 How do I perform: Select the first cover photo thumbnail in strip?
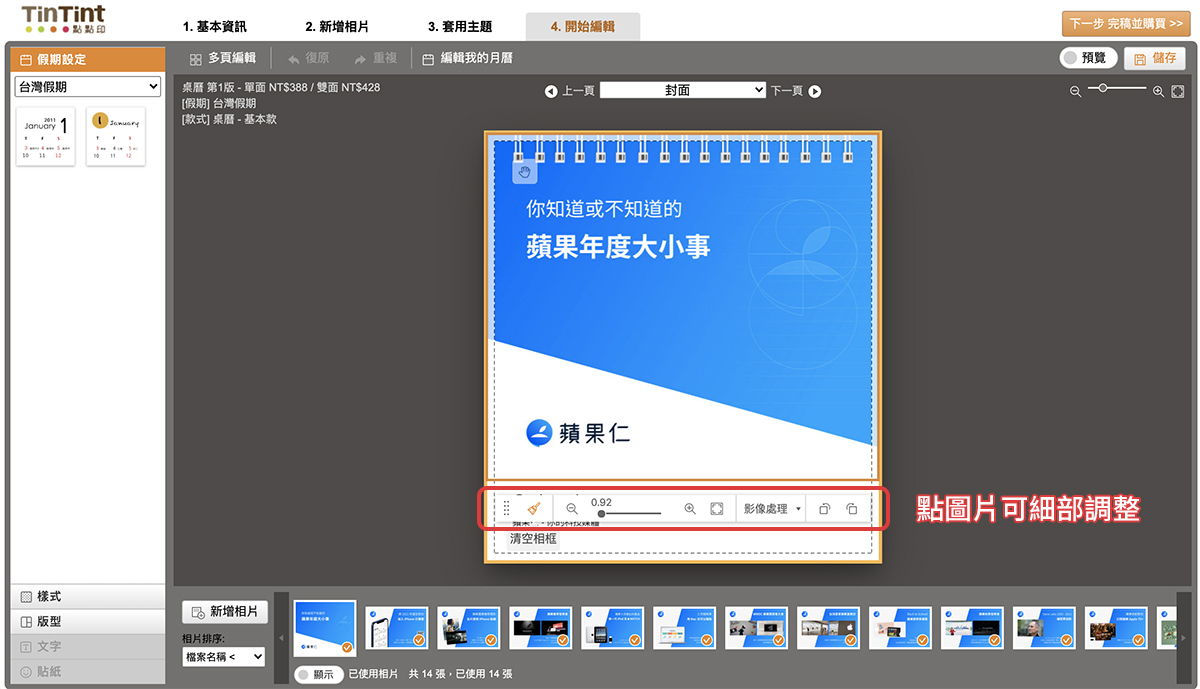(325, 628)
